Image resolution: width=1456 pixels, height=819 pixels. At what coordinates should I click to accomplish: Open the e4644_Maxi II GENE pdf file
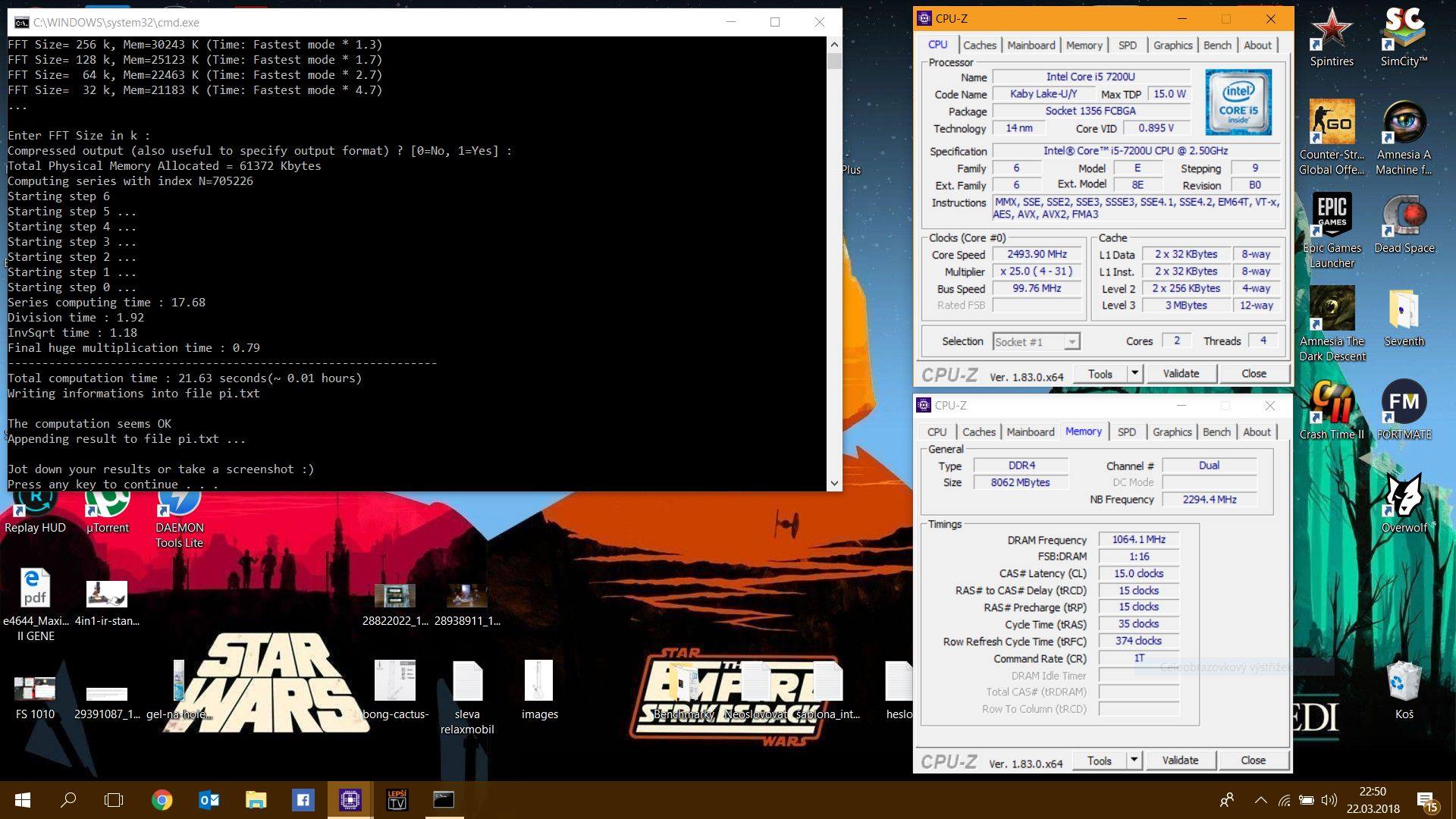[35, 605]
